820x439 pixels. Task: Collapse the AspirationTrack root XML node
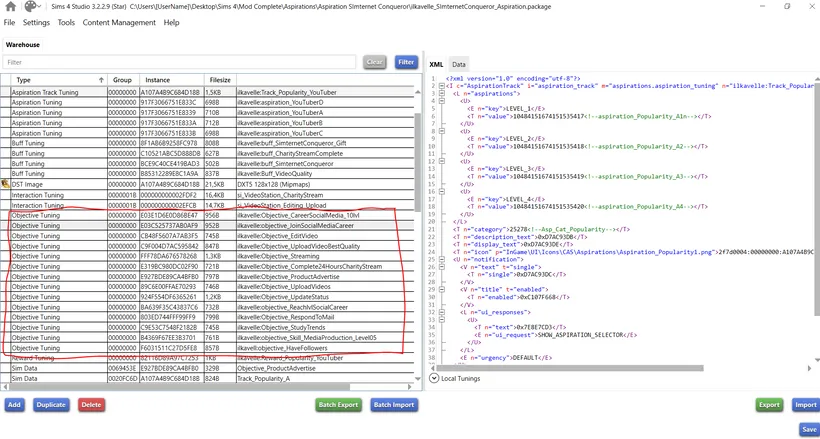point(442,86)
